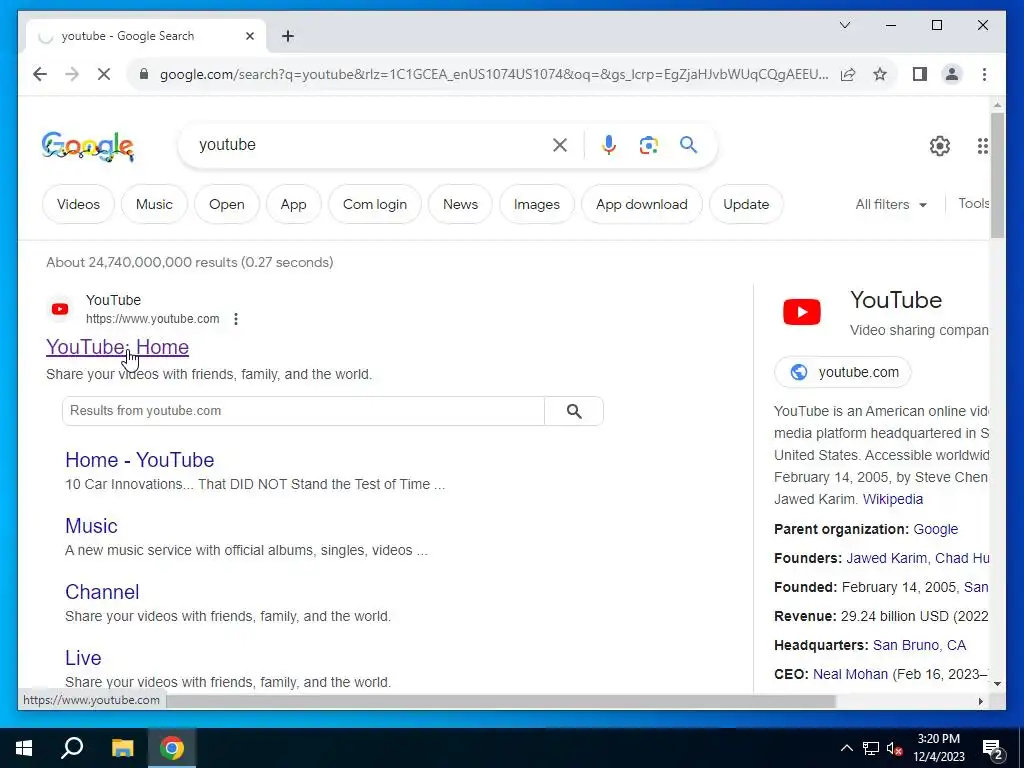This screenshot has width=1024, height=768.
Task: Filter results by Videos
Action: pos(78,204)
